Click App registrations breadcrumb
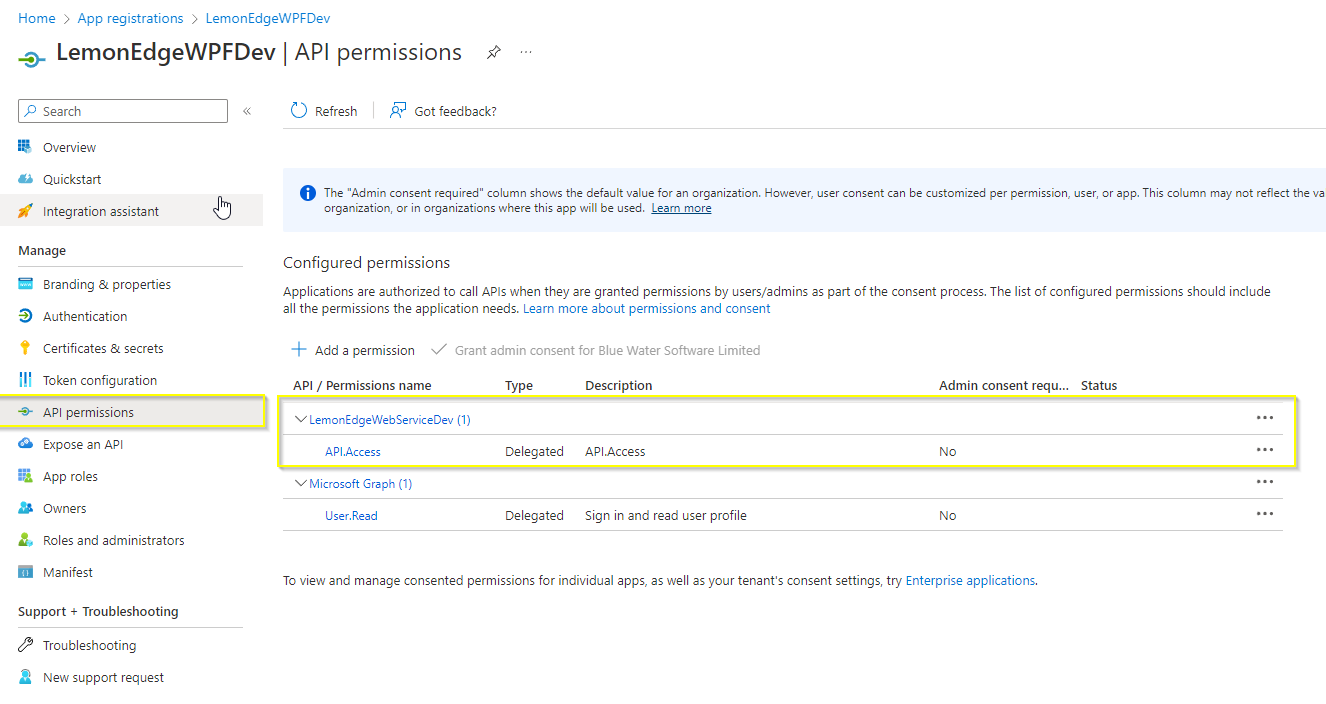The width and height of the screenshot is (1326, 704). 130,18
